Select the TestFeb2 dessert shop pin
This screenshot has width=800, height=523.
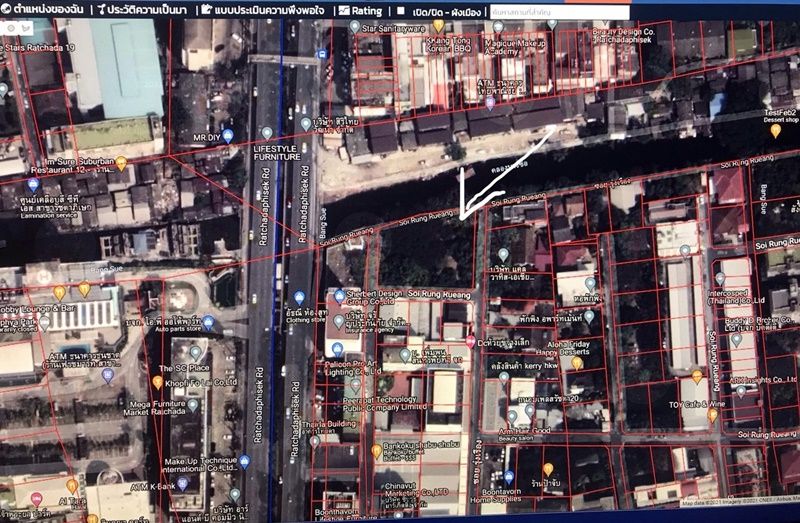click(x=775, y=130)
